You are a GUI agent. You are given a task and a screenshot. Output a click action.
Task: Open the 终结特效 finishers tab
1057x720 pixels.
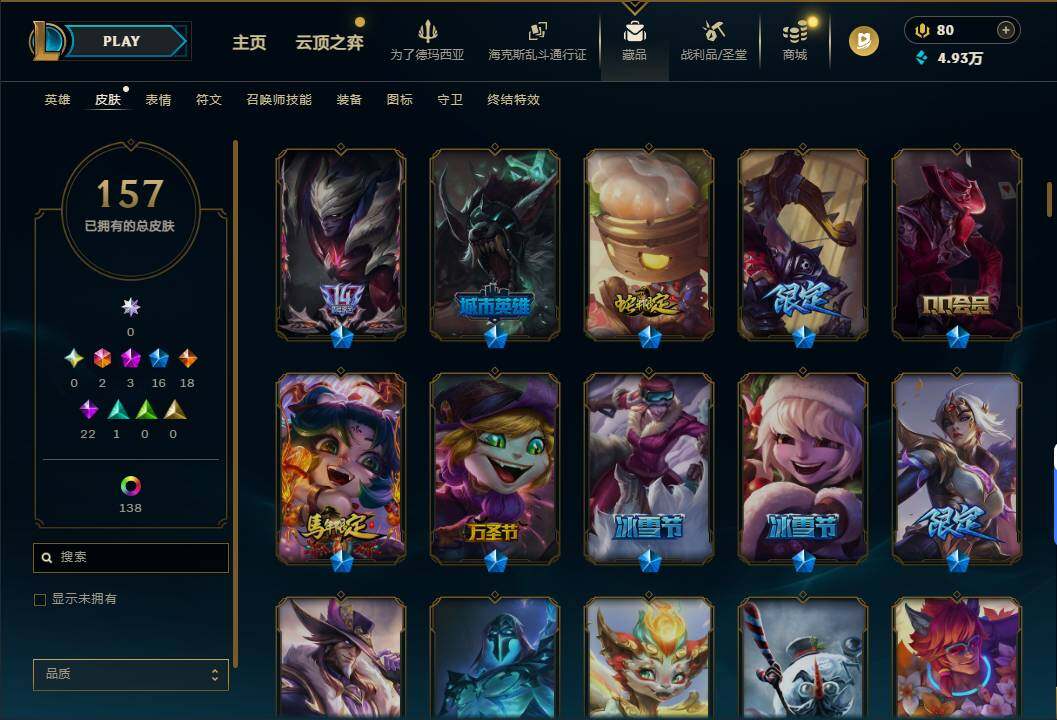(x=514, y=100)
